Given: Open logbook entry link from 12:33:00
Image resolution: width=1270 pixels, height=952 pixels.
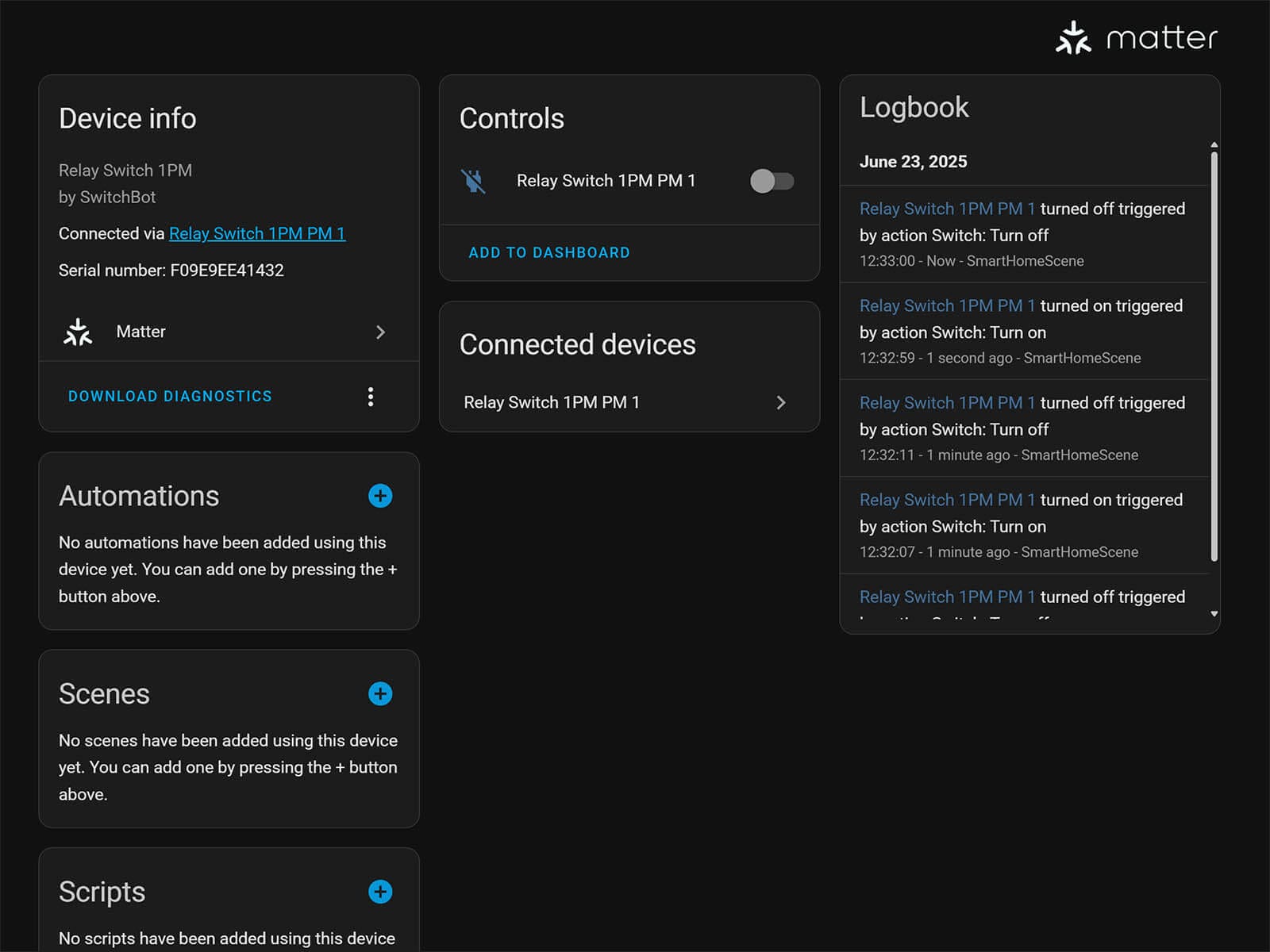Looking at the screenshot, I should pyautogui.click(x=947, y=209).
